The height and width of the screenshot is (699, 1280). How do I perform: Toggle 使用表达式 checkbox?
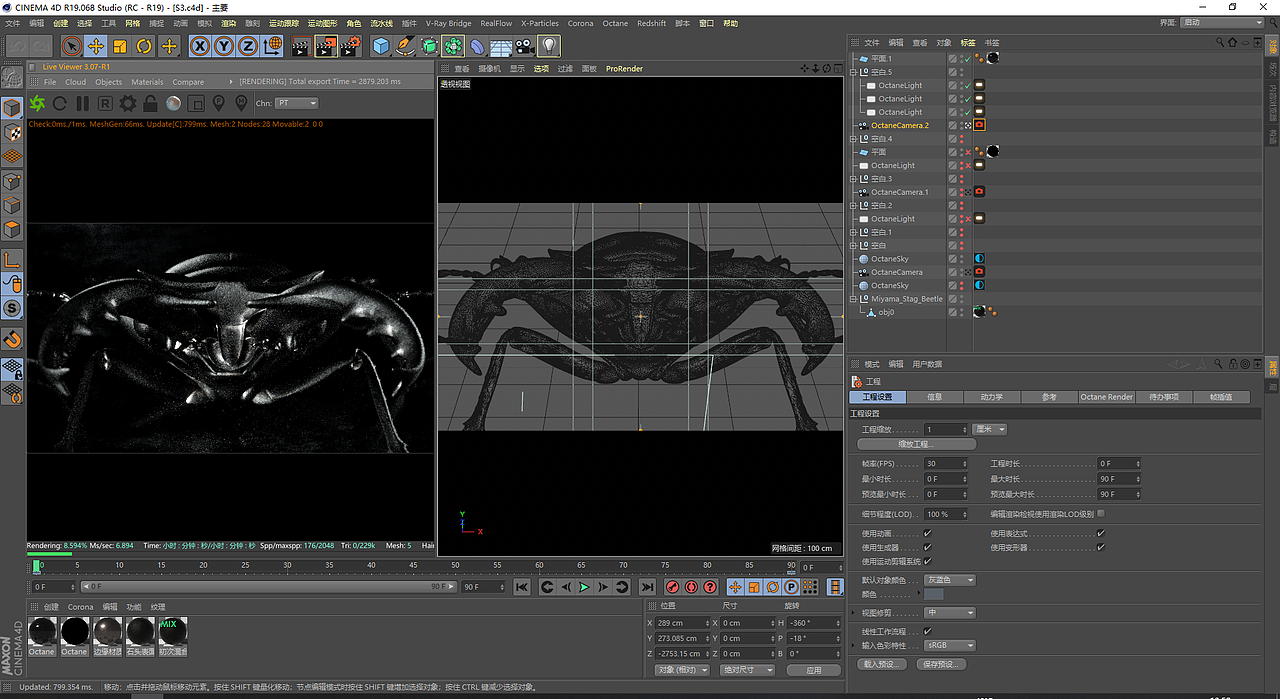(1100, 534)
